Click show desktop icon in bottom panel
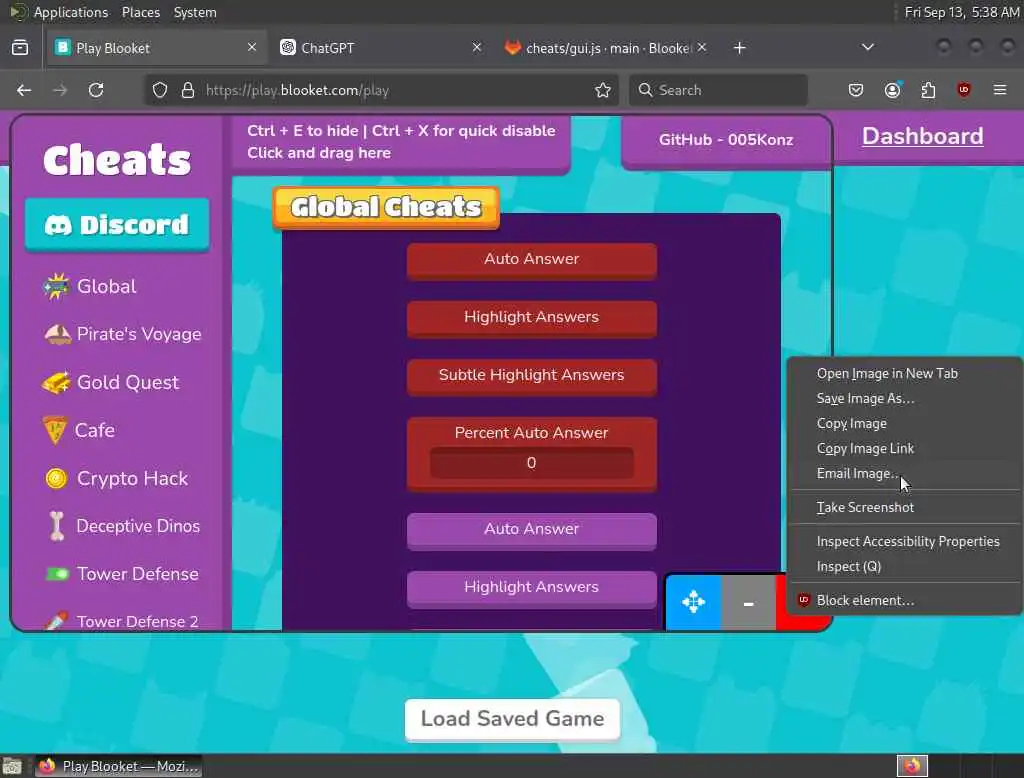1024x778 pixels. (12, 766)
